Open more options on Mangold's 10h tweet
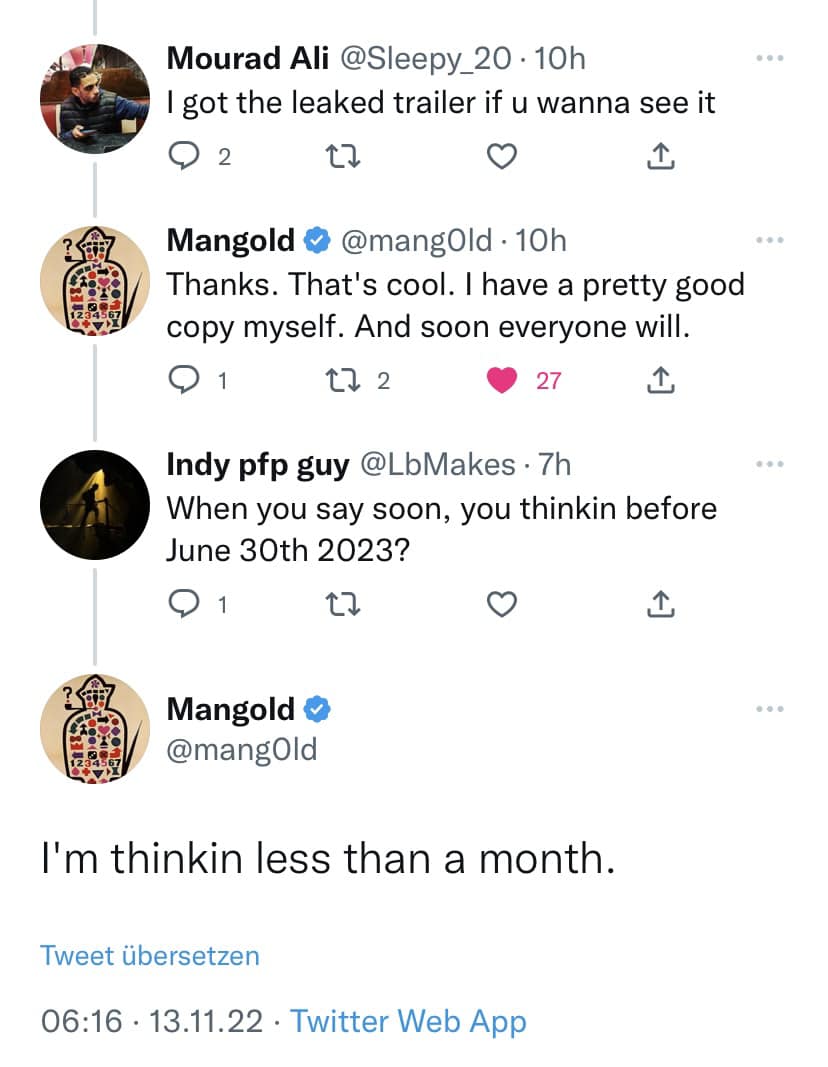 click(769, 241)
